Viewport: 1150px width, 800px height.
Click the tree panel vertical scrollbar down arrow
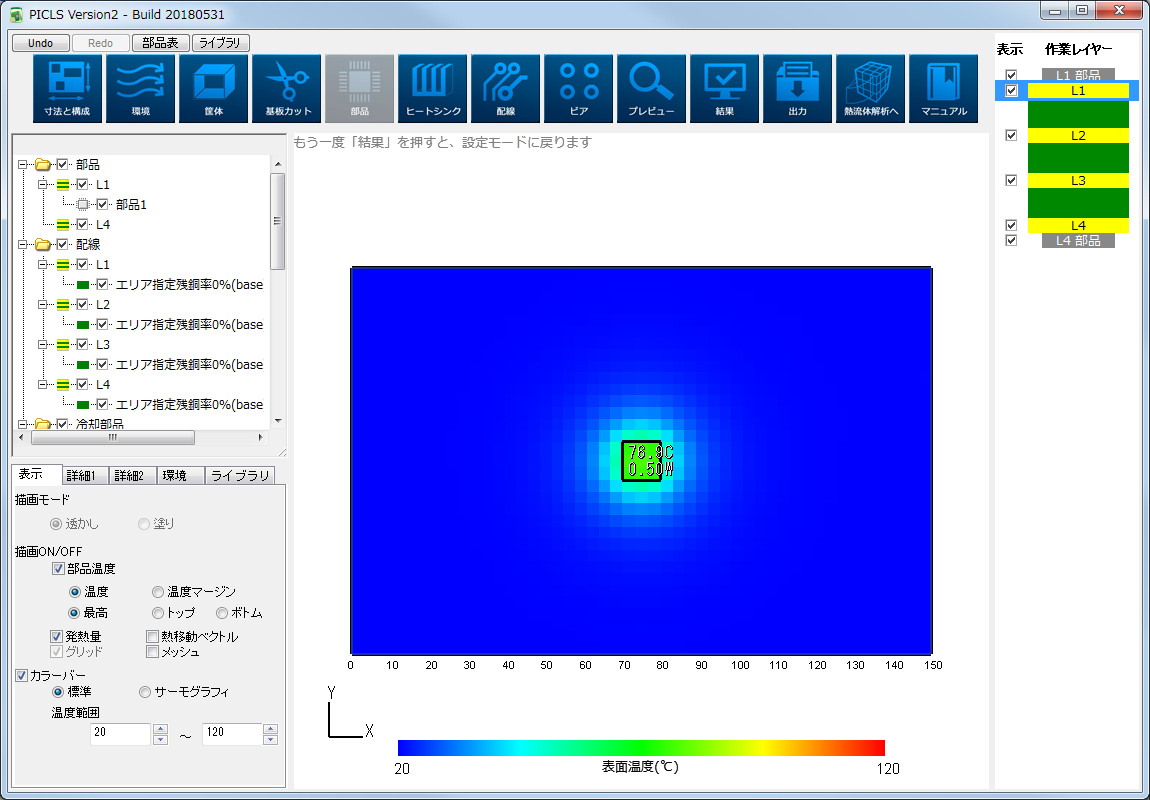(x=278, y=421)
